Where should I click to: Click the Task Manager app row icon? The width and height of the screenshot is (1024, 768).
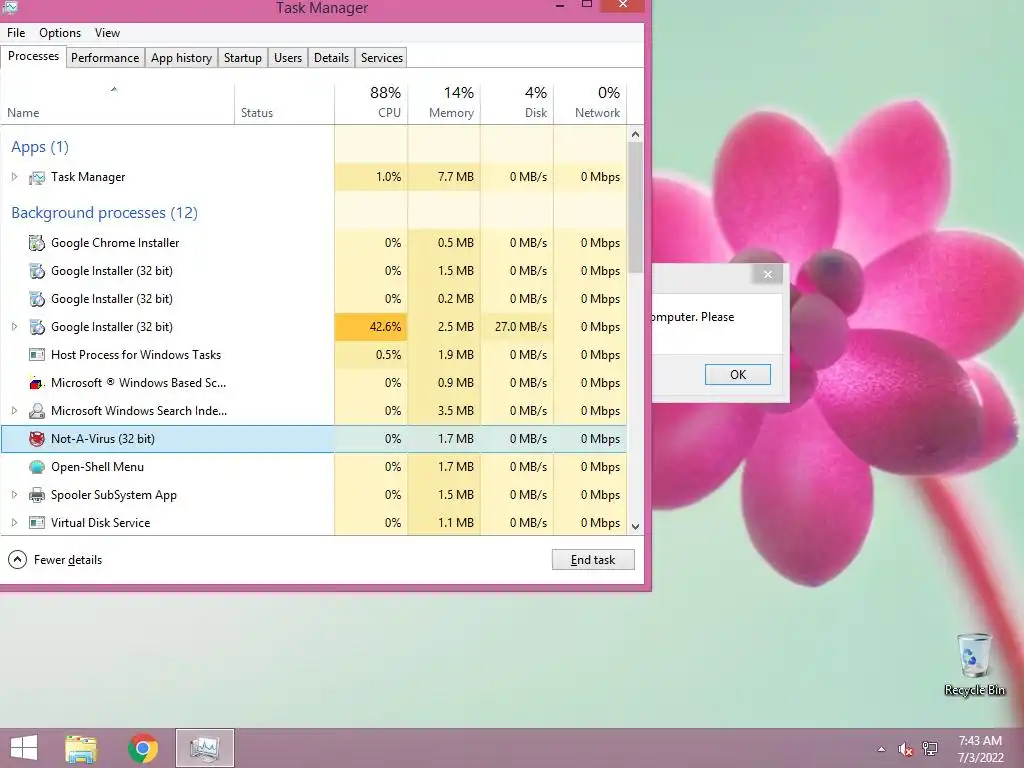pos(37,177)
